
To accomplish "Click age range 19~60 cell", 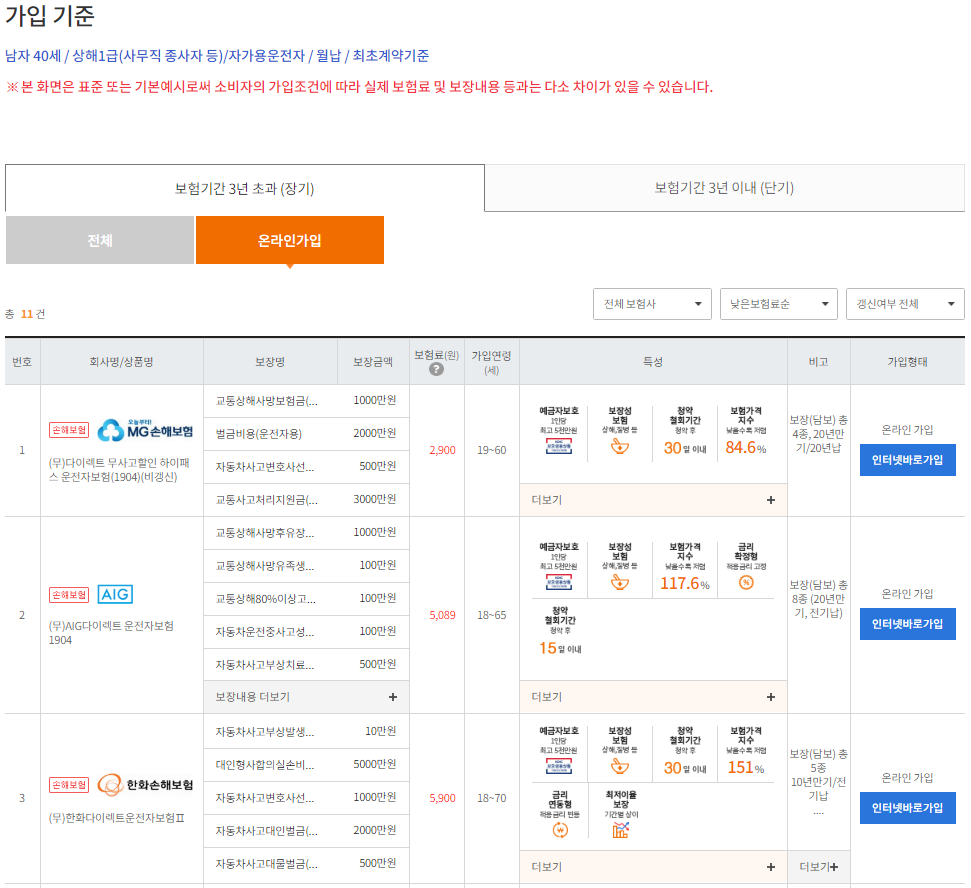I will [492, 450].
